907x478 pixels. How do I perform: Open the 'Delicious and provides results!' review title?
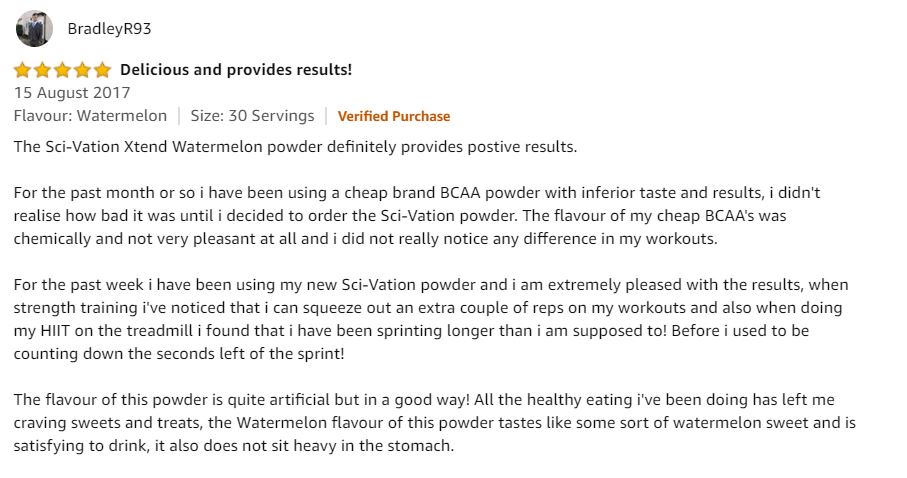point(236,69)
